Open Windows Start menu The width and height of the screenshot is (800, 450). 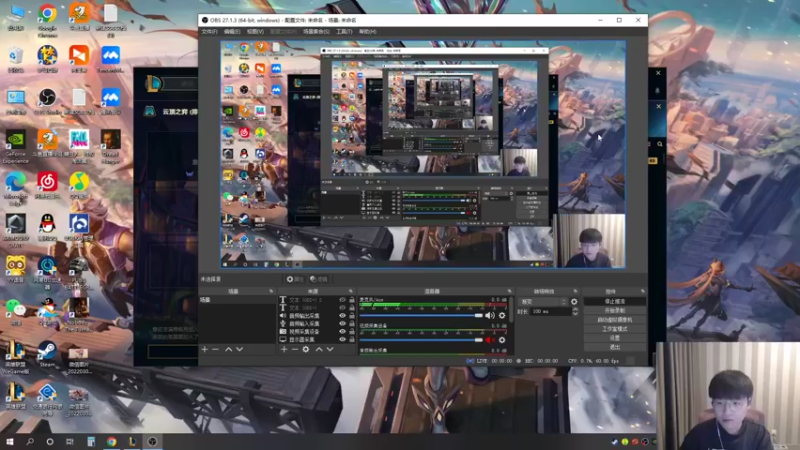coord(10,441)
